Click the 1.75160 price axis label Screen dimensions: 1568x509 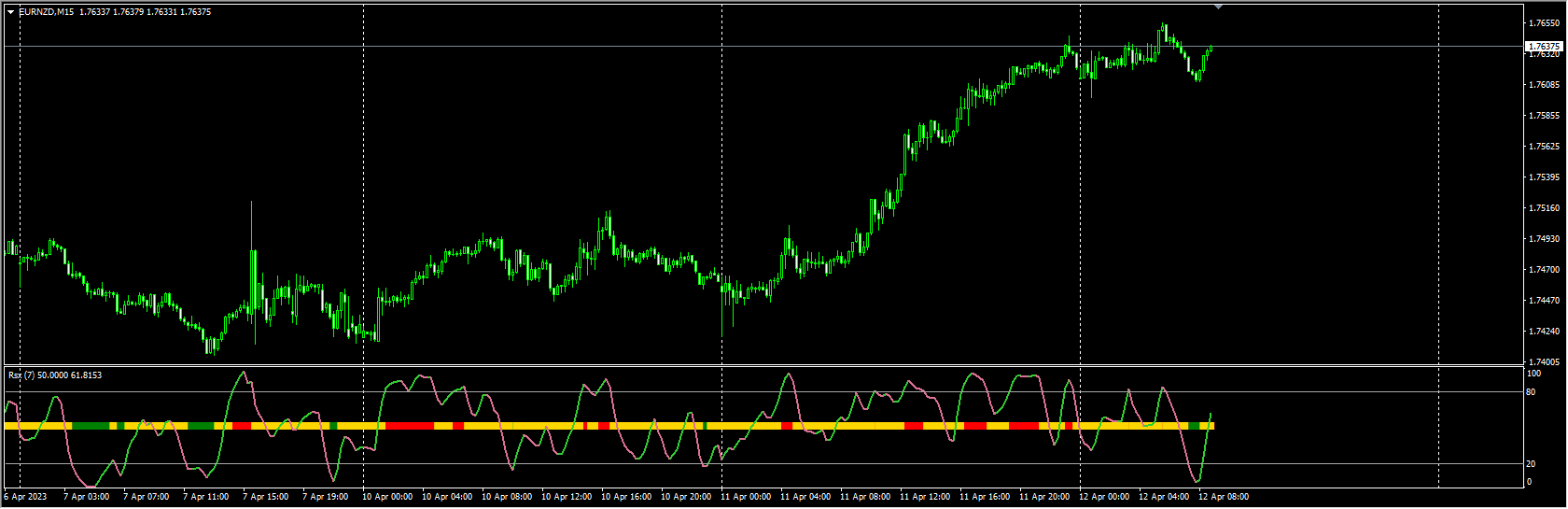click(1544, 208)
